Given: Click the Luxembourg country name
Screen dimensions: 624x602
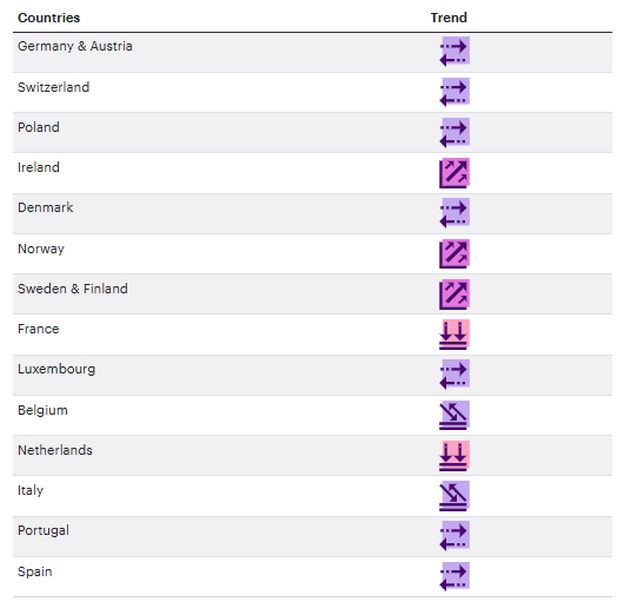Looking at the screenshot, I should (x=56, y=369).
